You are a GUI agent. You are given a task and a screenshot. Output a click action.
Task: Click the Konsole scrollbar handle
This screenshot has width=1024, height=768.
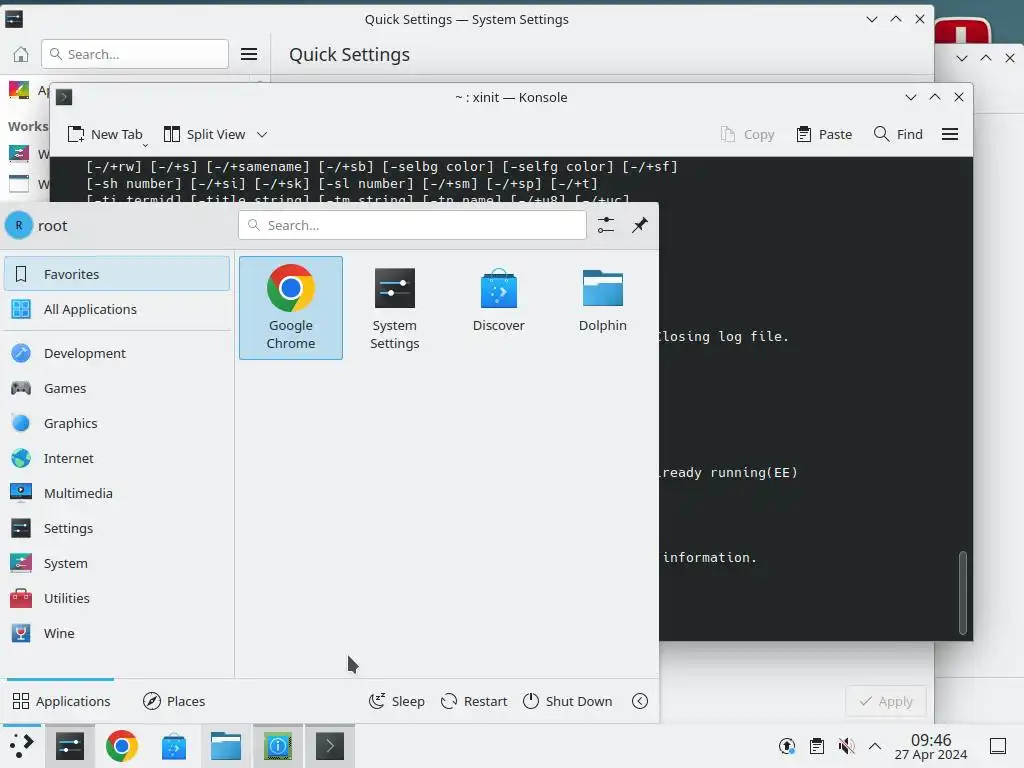tap(962, 592)
